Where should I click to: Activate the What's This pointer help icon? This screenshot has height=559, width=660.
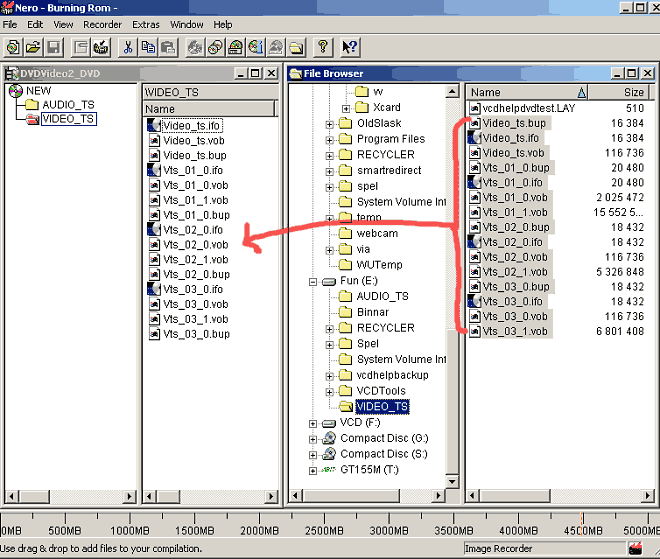(350, 47)
